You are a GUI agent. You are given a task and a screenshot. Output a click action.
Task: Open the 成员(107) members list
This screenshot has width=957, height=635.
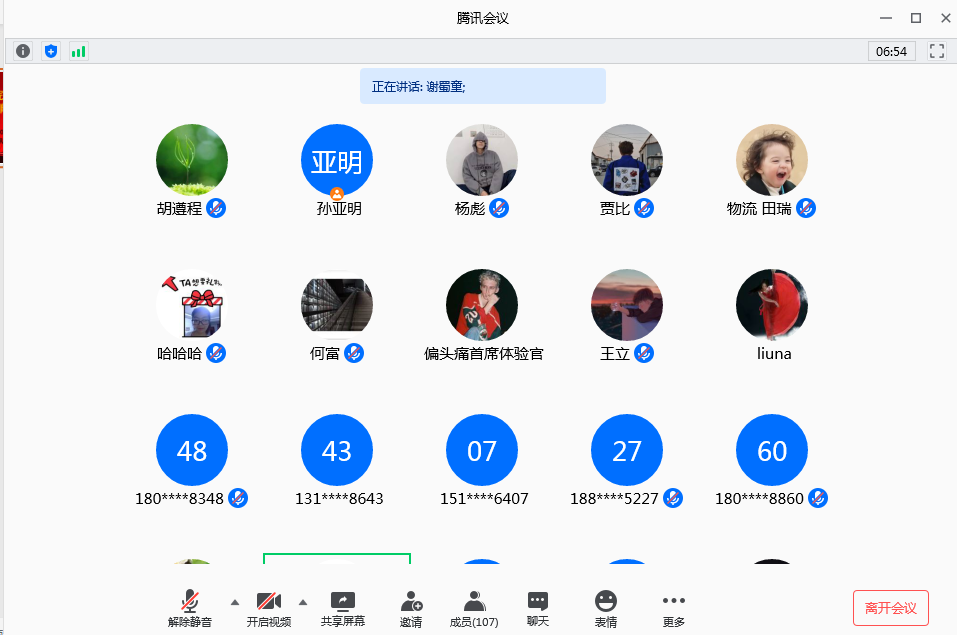pos(474,608)
